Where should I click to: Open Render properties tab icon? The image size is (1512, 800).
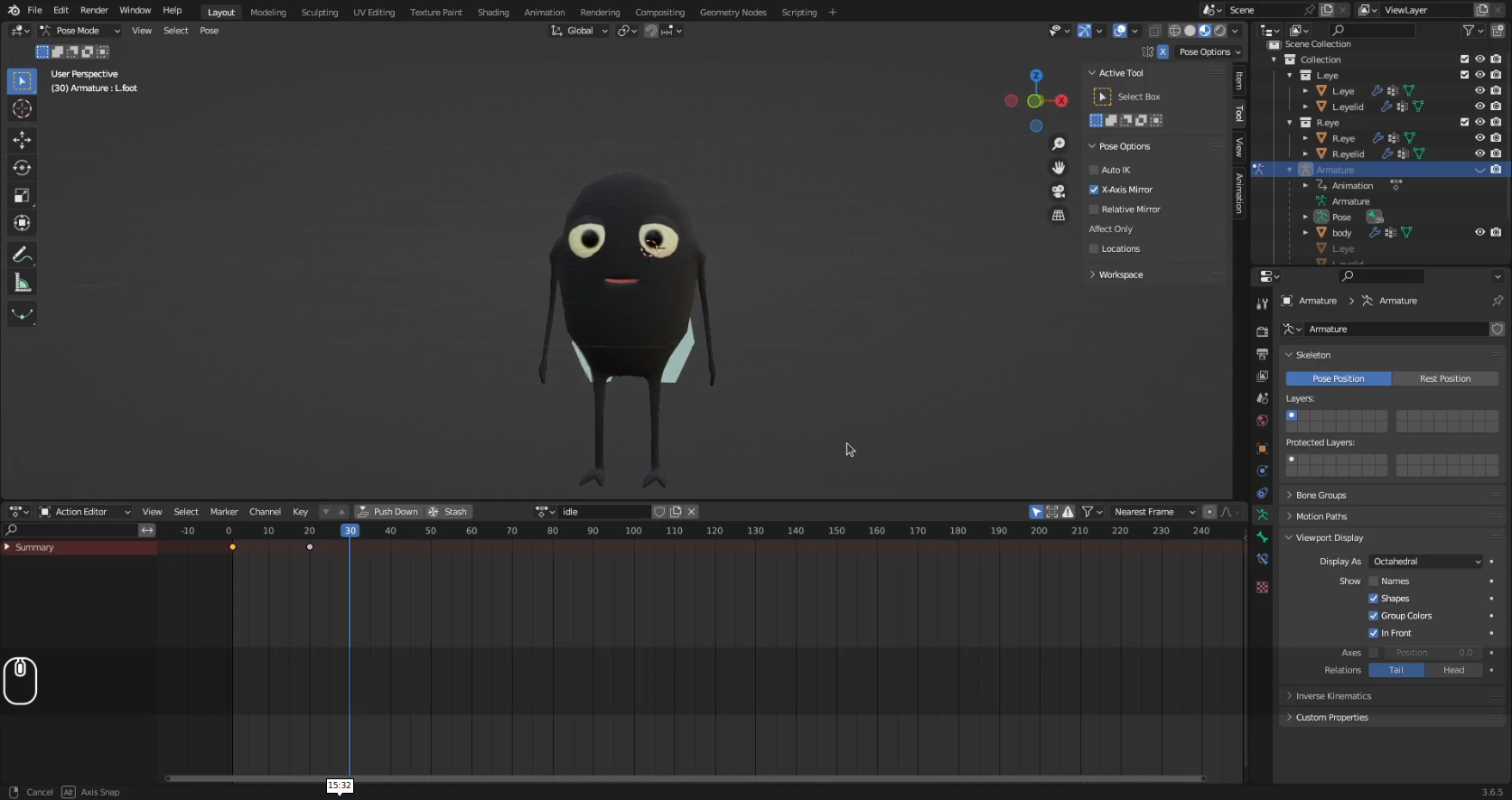tap(1262, 331)
